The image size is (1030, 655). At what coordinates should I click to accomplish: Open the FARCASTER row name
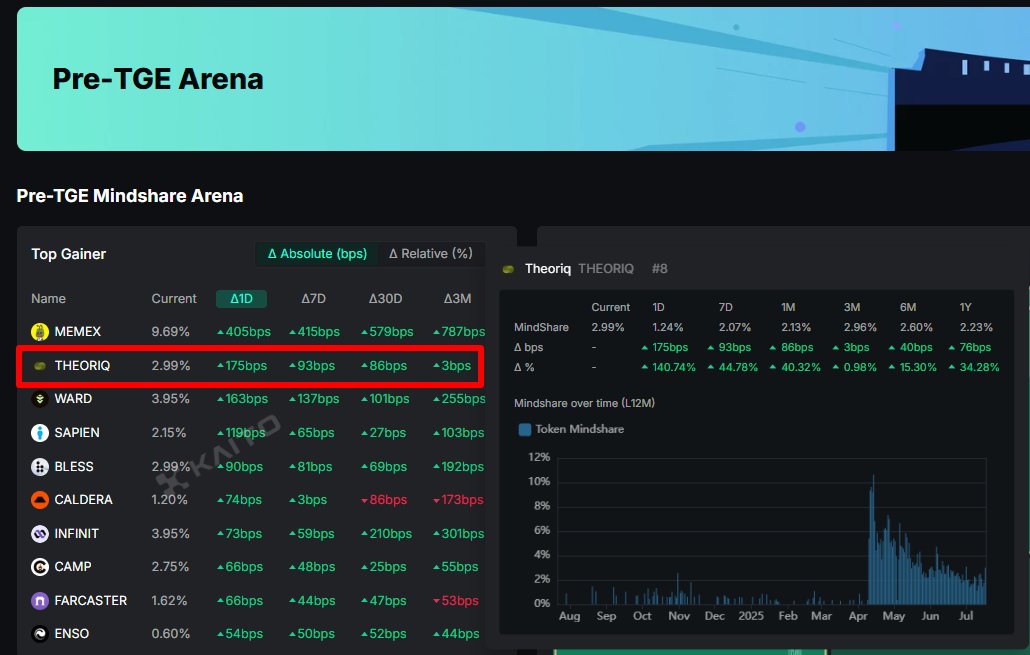coord(91,601)
